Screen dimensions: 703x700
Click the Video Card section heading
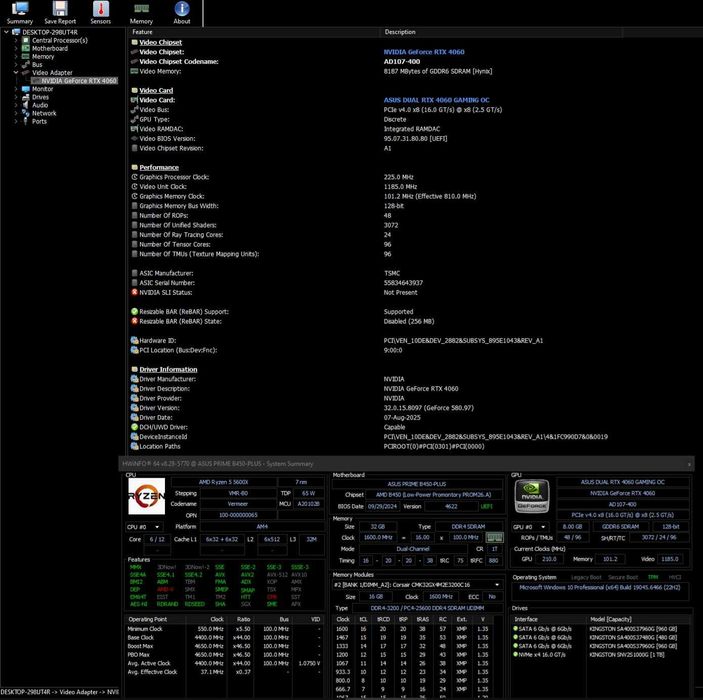pos(156,90)
